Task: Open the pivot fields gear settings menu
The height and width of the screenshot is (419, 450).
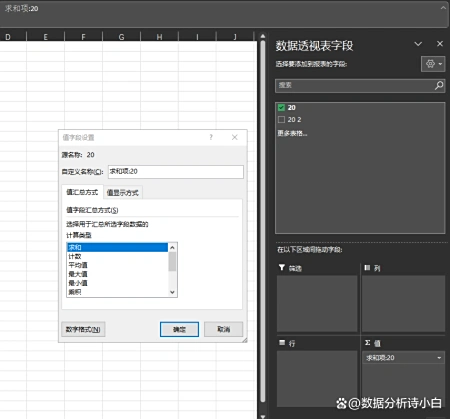Action: point(433,64)
